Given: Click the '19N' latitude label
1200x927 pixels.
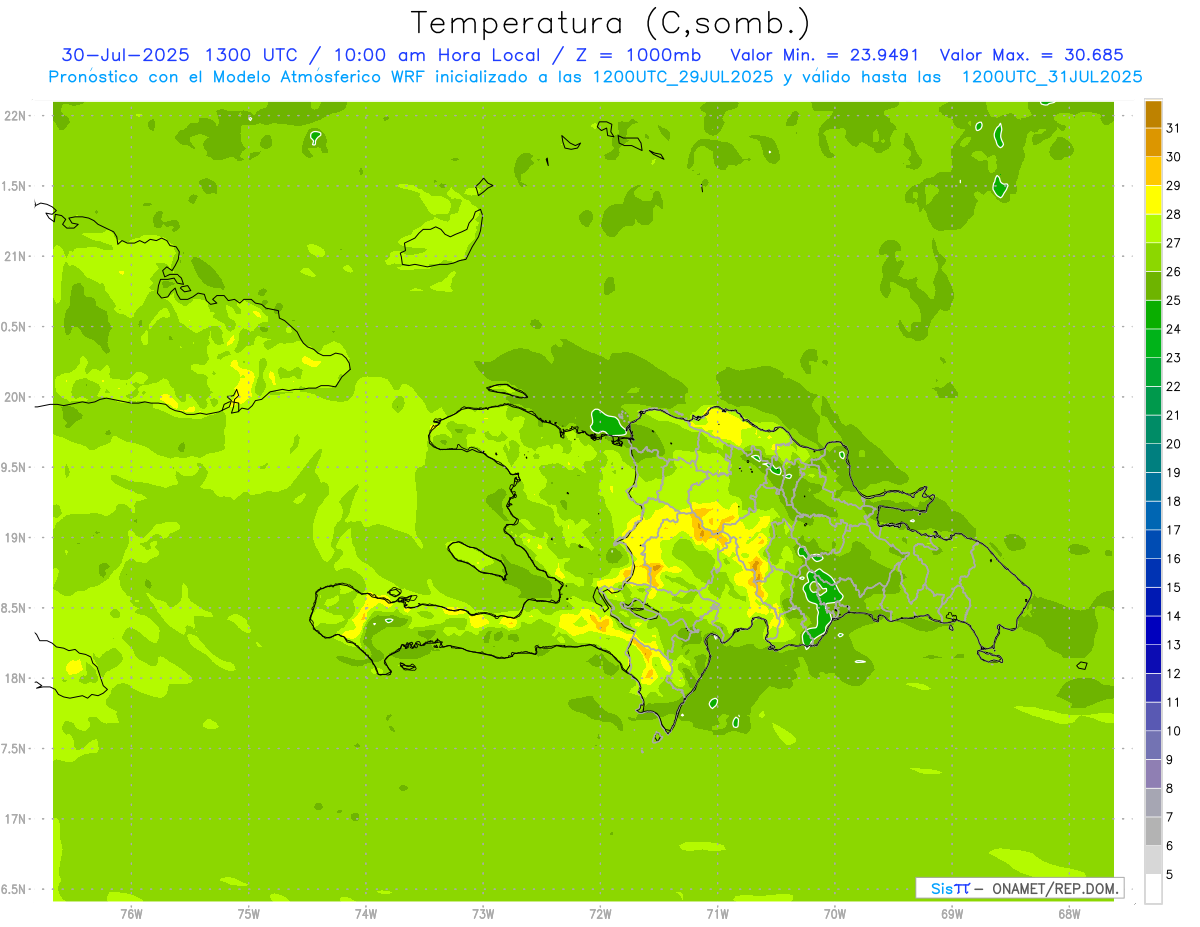Looking at the screenshot, I should (x=15, y=538).
